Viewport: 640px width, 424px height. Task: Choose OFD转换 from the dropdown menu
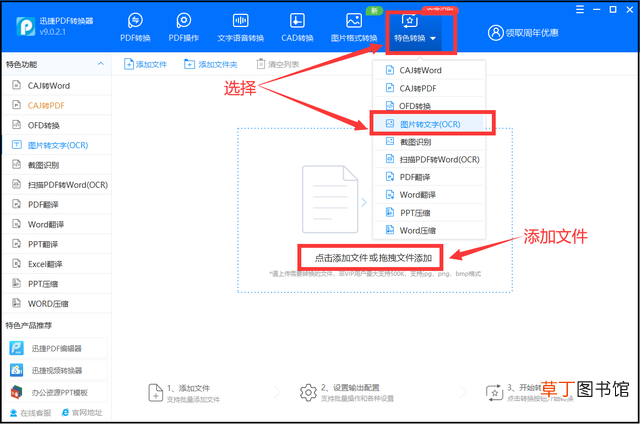(x=429, y=106)
